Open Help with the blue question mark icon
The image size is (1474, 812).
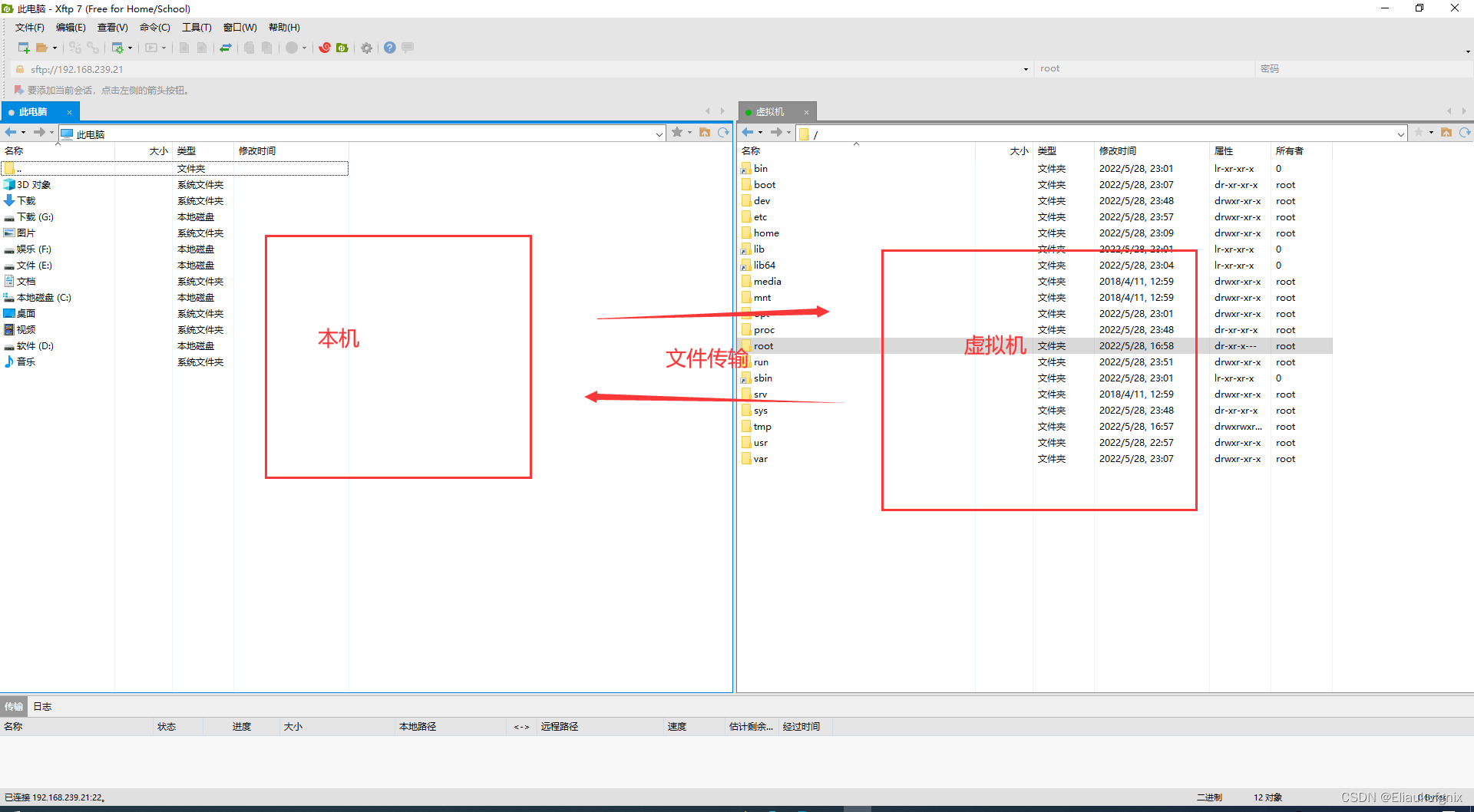click(x=390, y=48)
